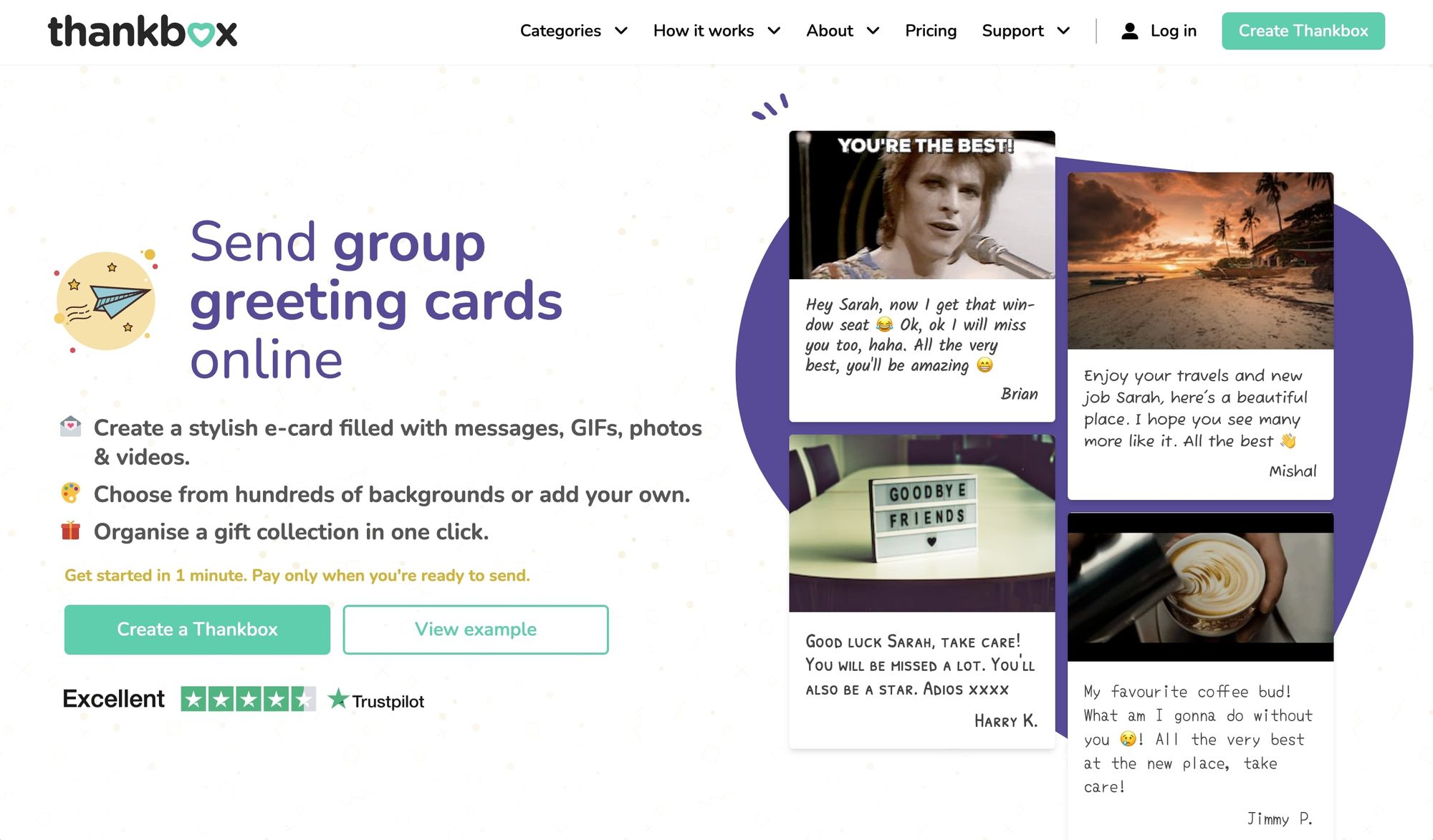Click the paper airplane illustration icon

click(106, 301)
